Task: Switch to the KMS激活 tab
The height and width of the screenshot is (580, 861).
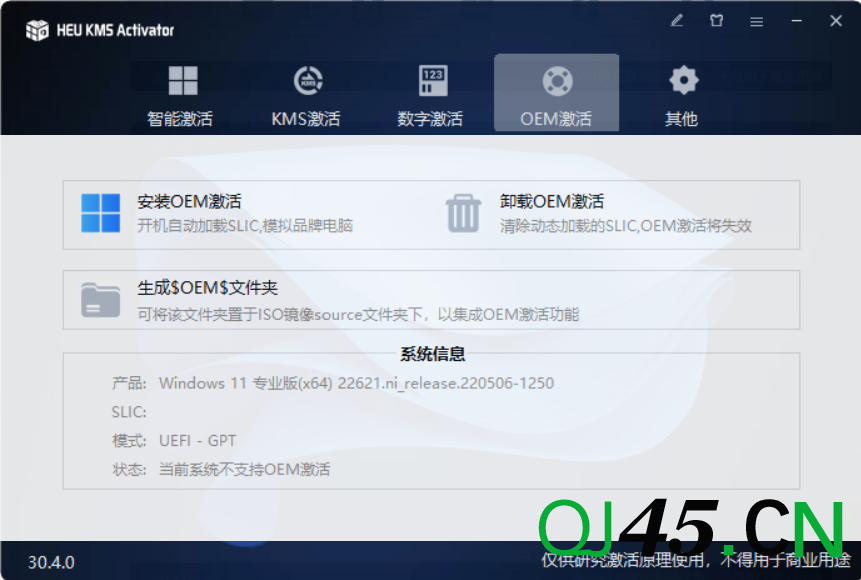Action: (x=306, y=94)
